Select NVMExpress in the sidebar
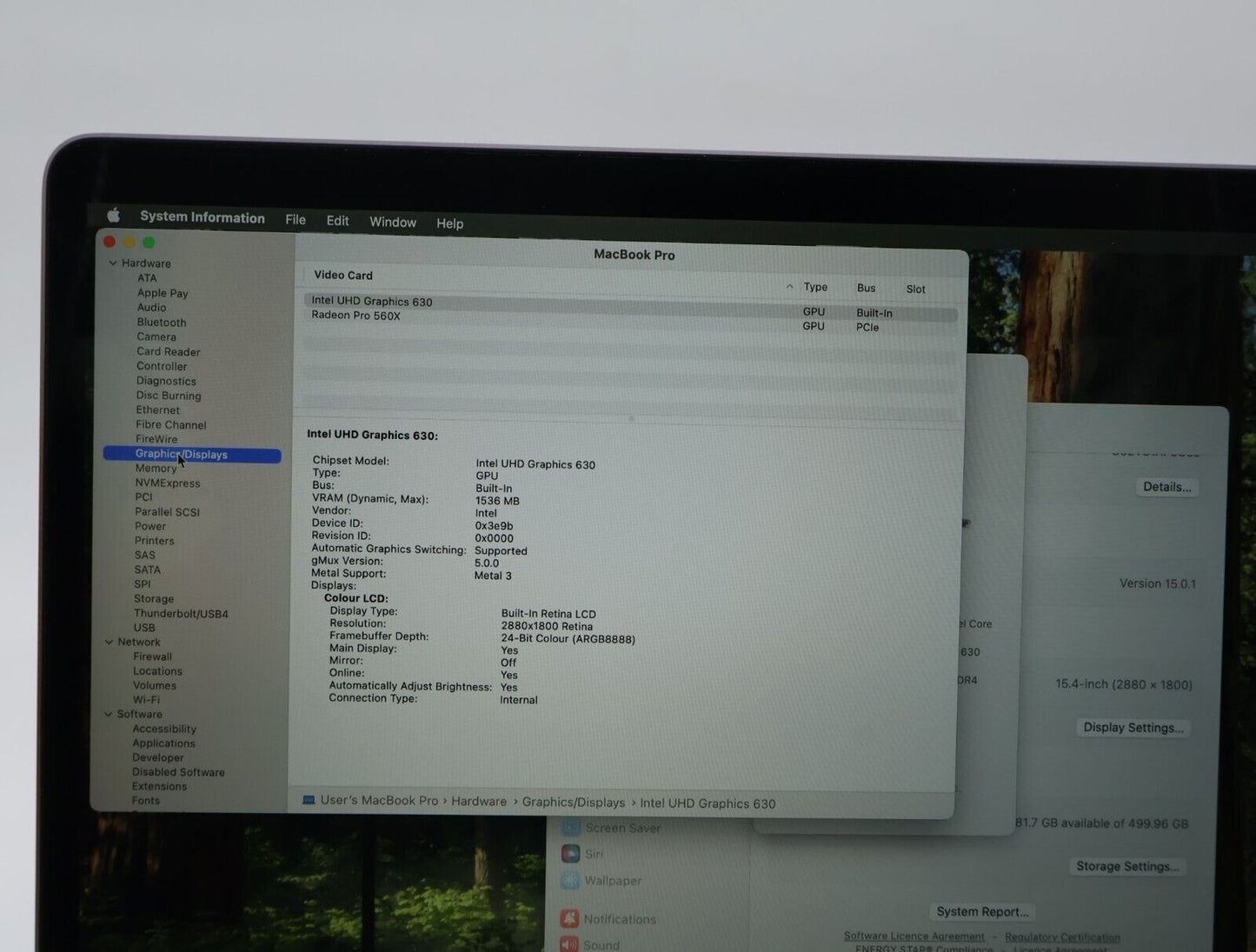1256x952 pixels. (x=168, y=483)
